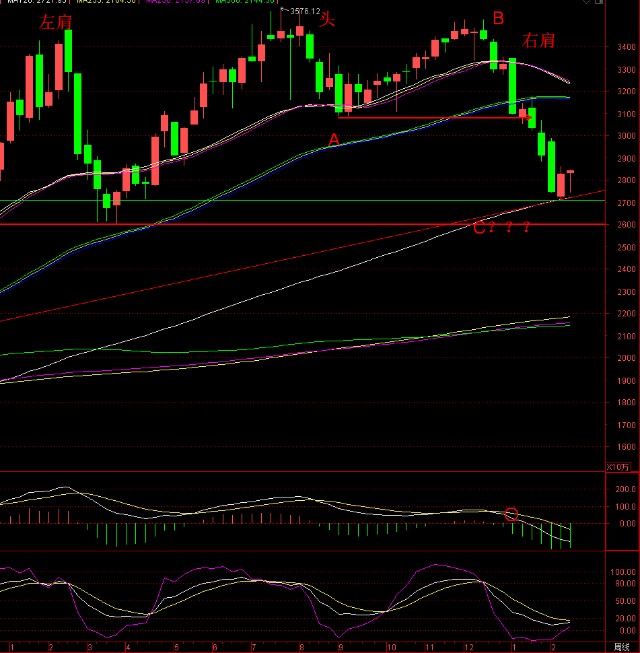Viewport: 640px width, 653px height.
Task: Click the X10万 volume unit label
Action: click(618, 467)
